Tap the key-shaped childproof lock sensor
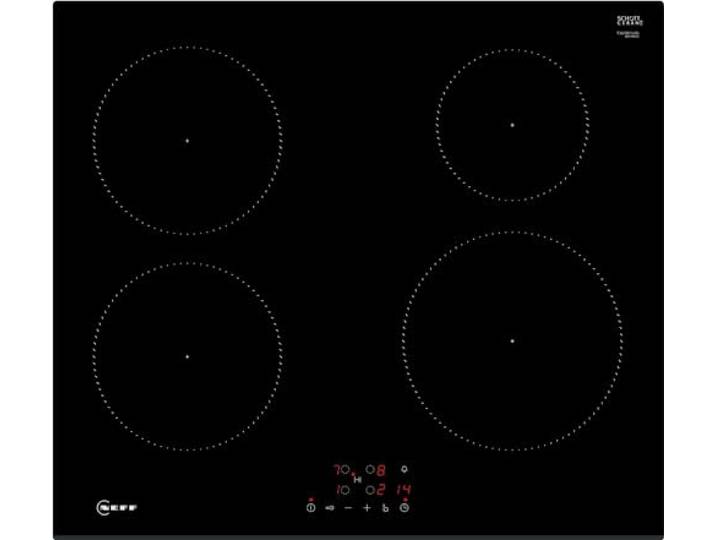 click(x=330, y=508)
